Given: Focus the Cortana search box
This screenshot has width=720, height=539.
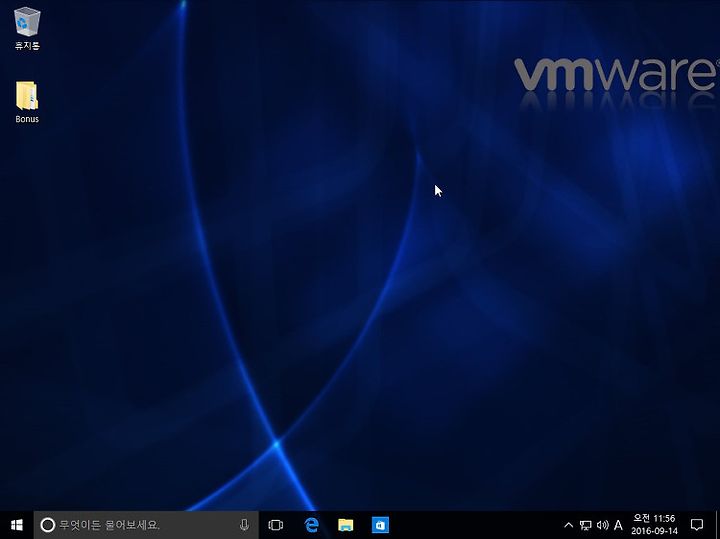Looking at the screenshot, I should click(146, 525).
